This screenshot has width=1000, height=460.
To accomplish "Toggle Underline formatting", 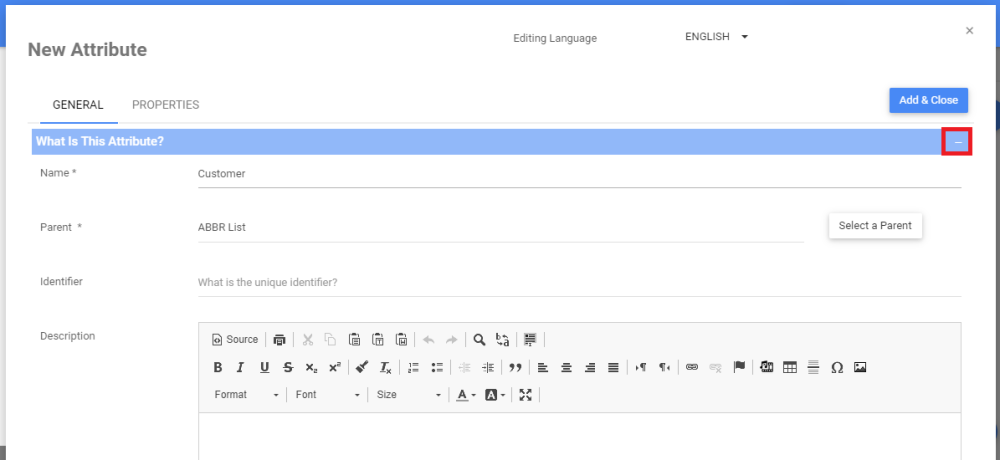I will coord(264,367).
